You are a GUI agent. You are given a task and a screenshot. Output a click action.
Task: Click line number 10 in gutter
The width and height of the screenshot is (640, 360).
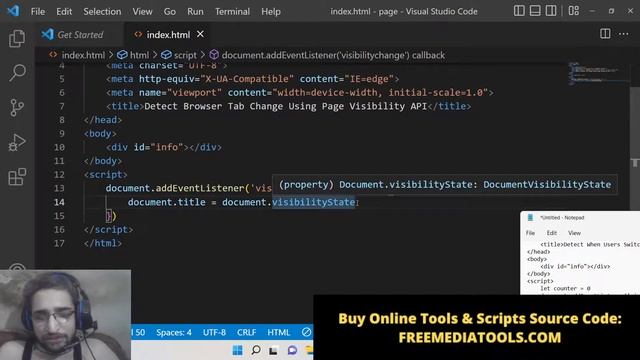point(59,147)
